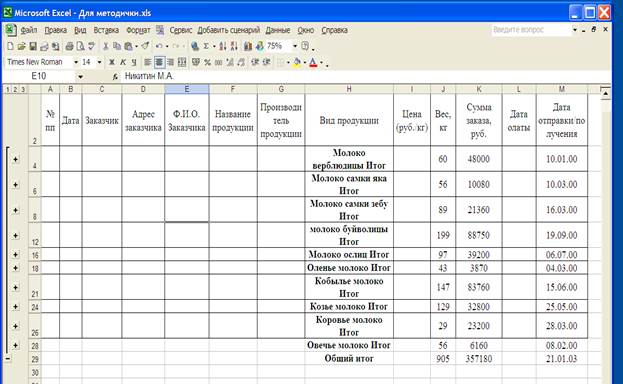Open a file with the folder icon

tap(21, 46)
